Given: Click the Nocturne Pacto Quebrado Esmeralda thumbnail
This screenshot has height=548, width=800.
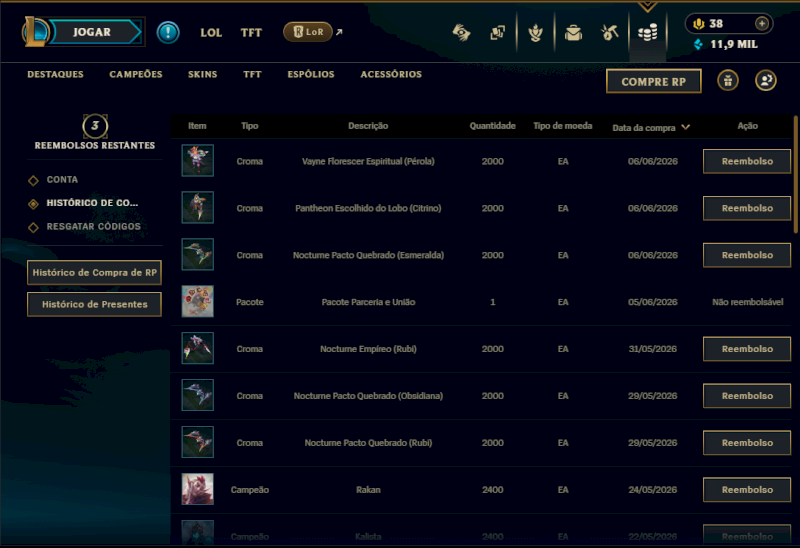Looking at the screenshot, I should [x=197, y=254].
